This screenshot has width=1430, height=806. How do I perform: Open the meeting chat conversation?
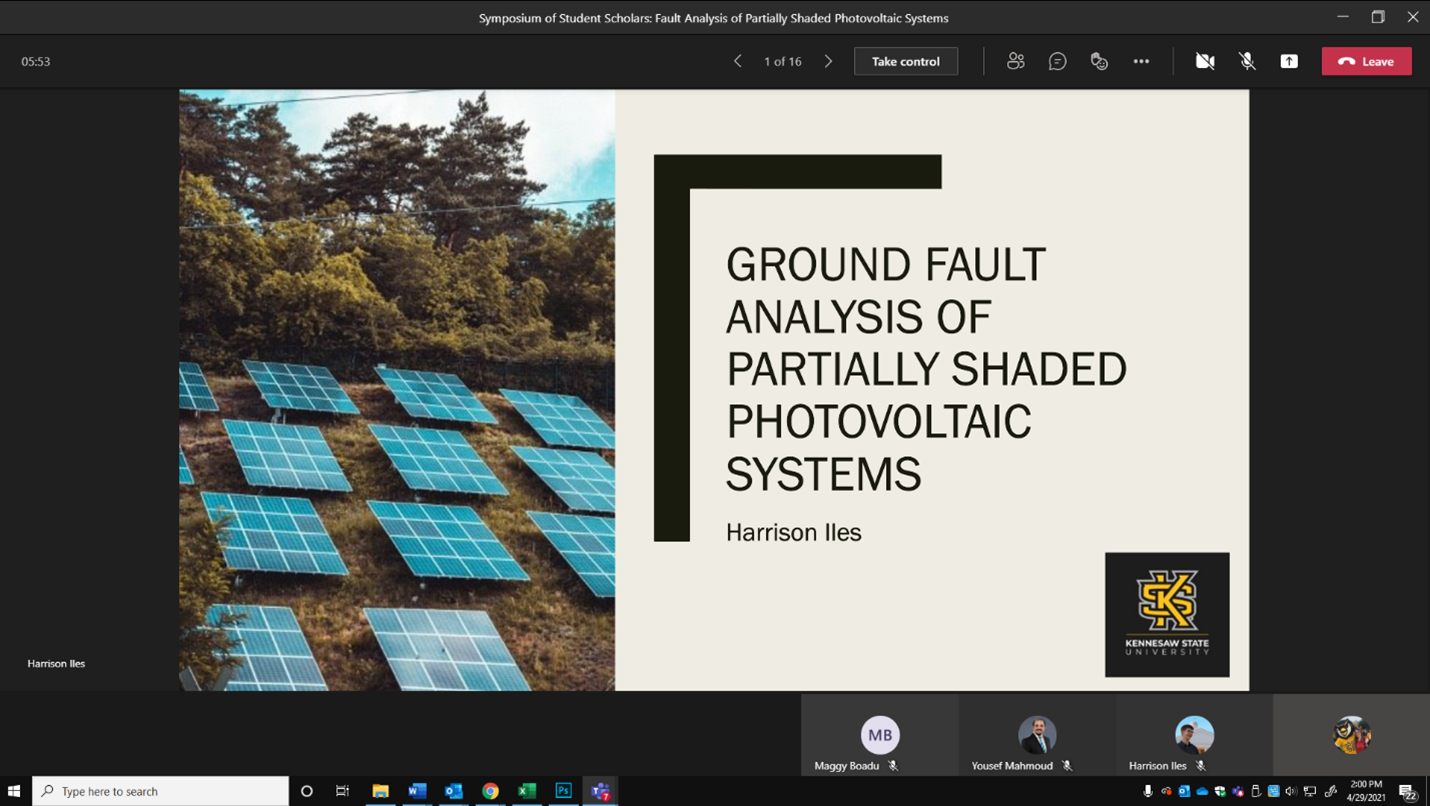coord(1057,61)
